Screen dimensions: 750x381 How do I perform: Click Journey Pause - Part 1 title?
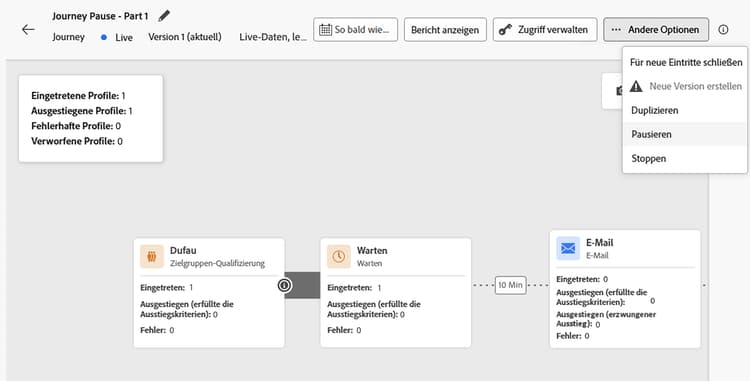pos(100,16)
